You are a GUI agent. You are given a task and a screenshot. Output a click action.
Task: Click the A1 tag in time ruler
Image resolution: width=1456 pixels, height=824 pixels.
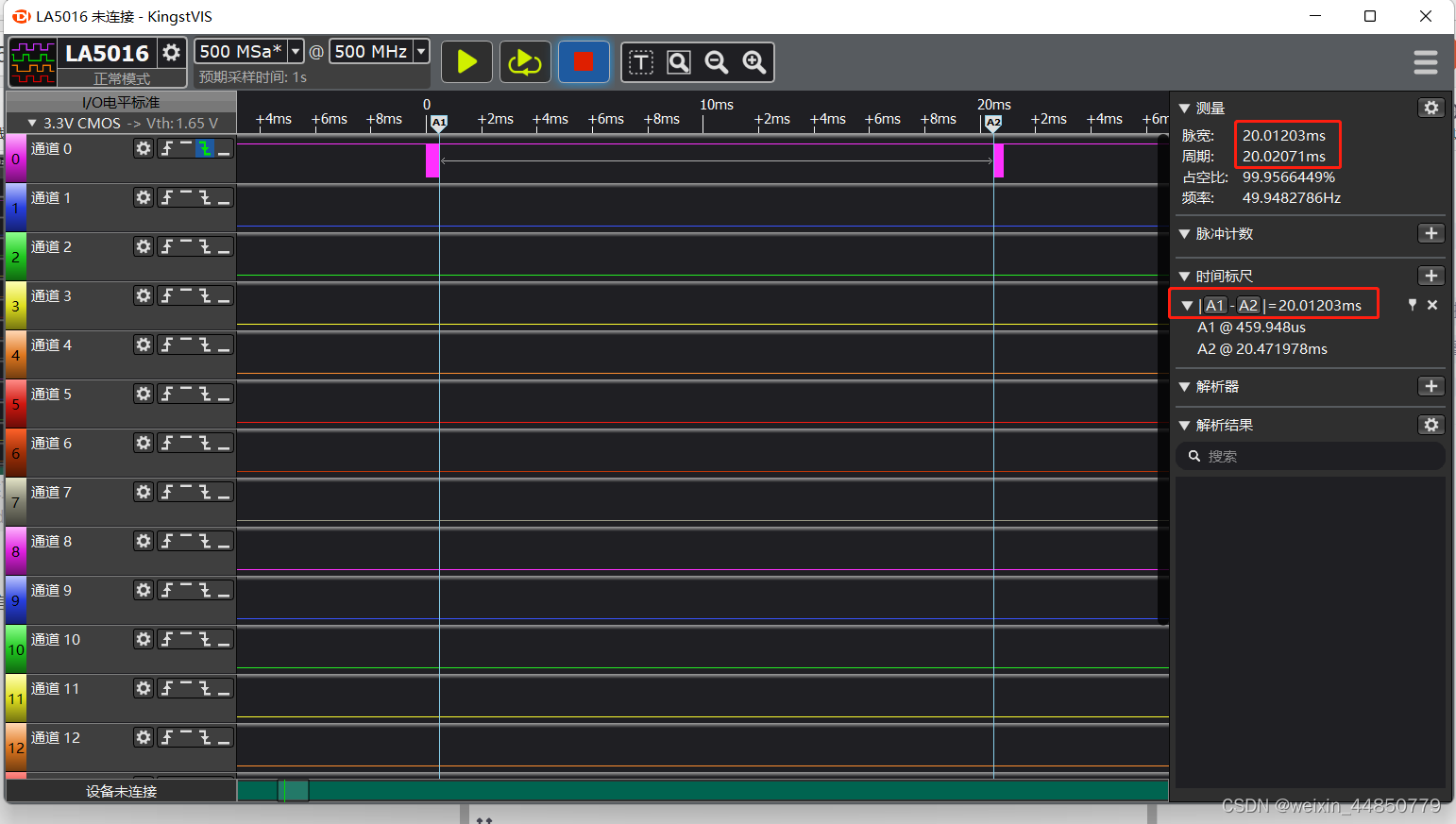point(1215,305)
